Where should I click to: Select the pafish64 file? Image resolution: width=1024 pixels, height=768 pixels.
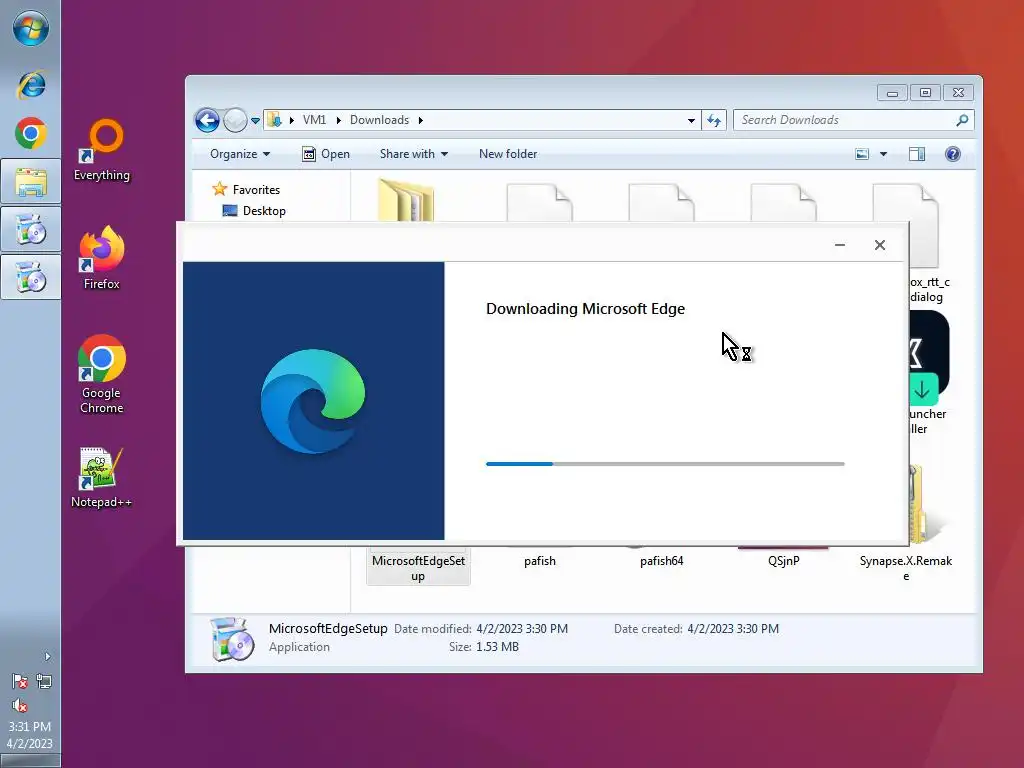click(x=662, y=561)
